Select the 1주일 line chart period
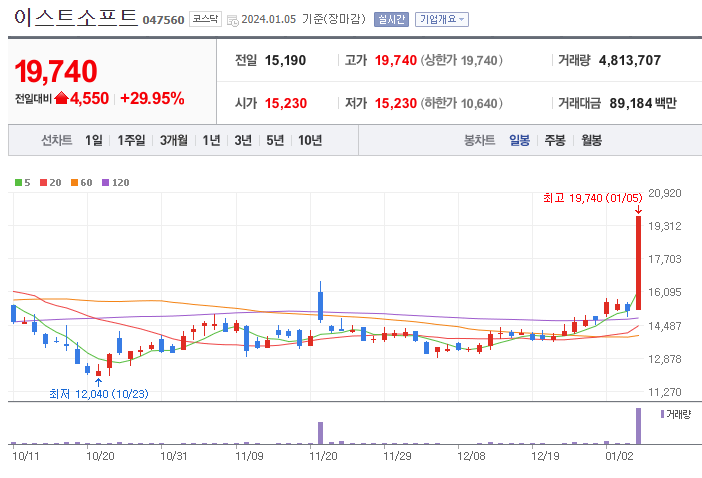Screen dimensions: 702x478 pyautogui.click(x=131, y=141)
